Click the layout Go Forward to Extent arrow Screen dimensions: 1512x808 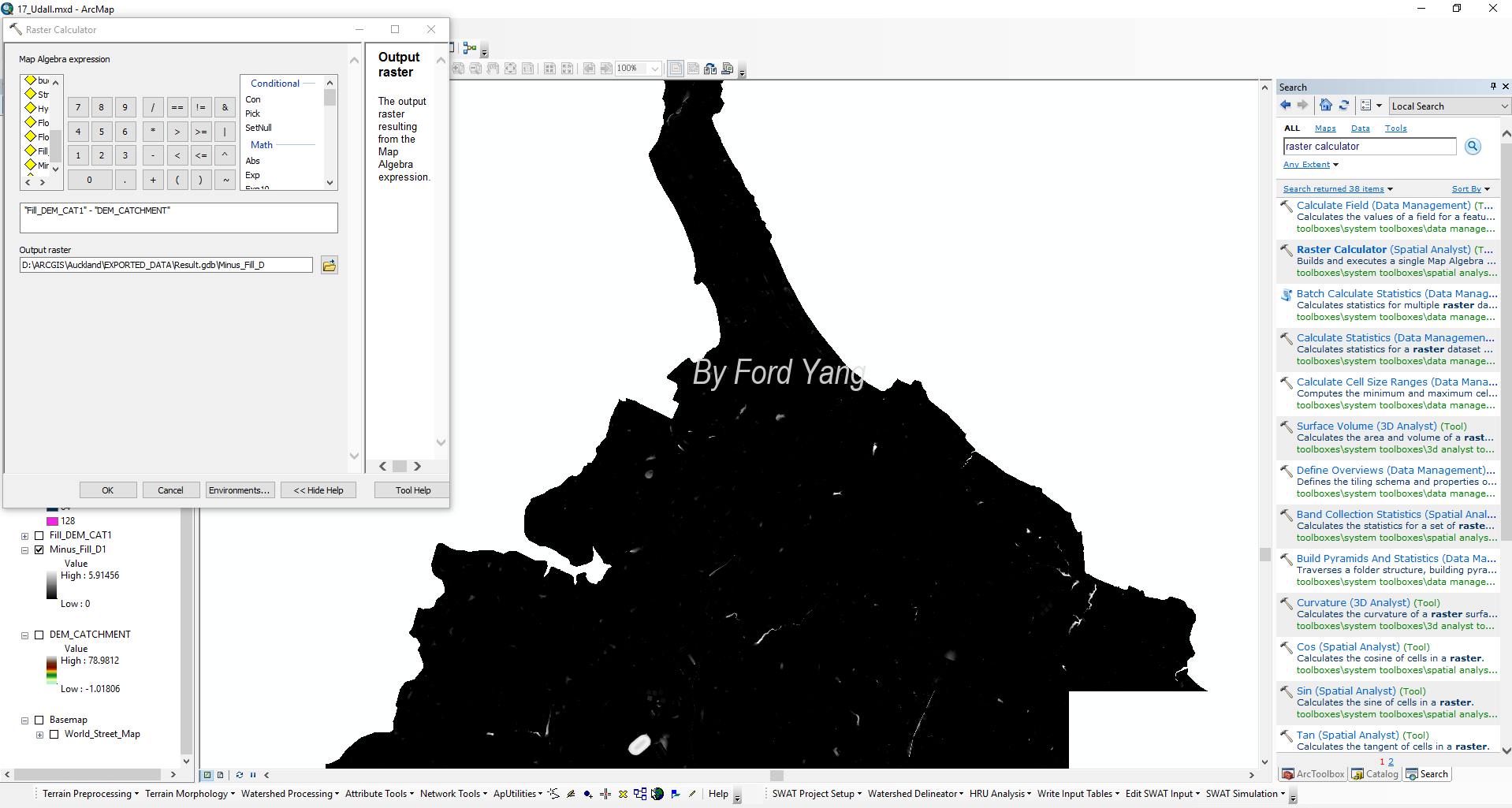pyautogui.click(x=606, y=69)
